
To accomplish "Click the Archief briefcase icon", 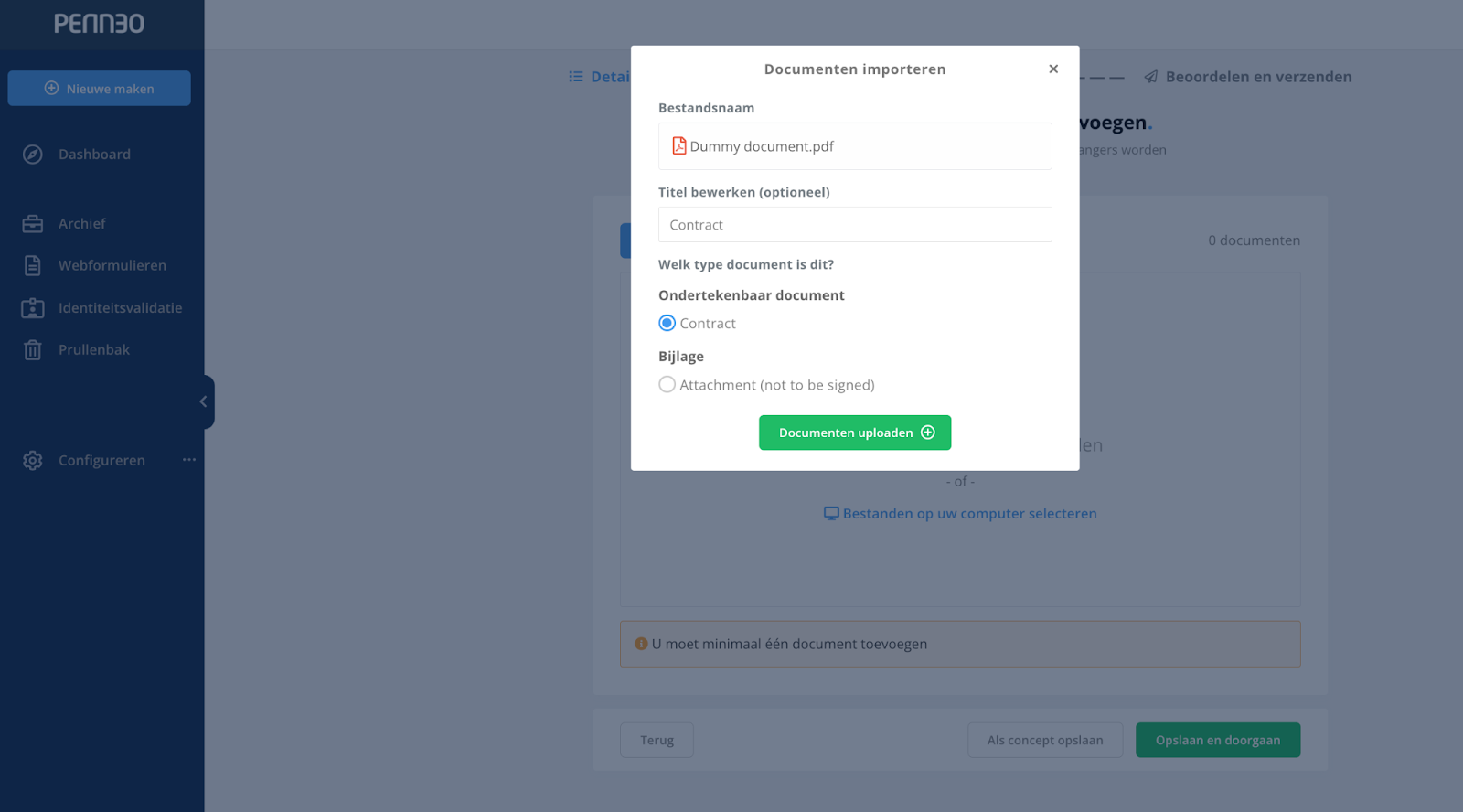I will (x=33, y=224).
